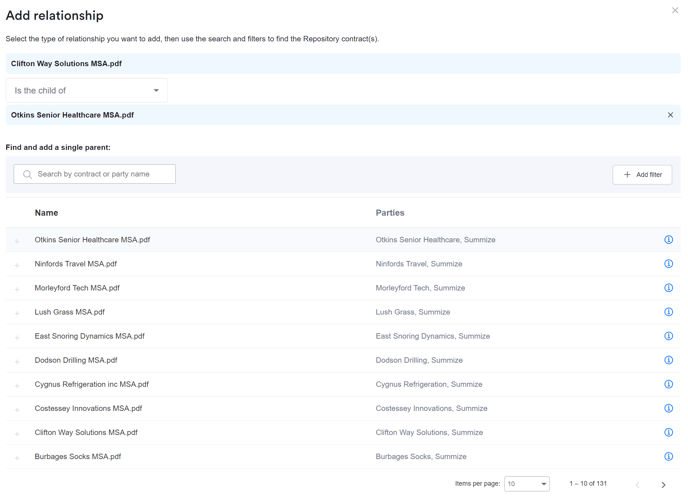Open info icon for Ninfords Travel row
This screenshot has height=504, width=688.
click(668, 264)
